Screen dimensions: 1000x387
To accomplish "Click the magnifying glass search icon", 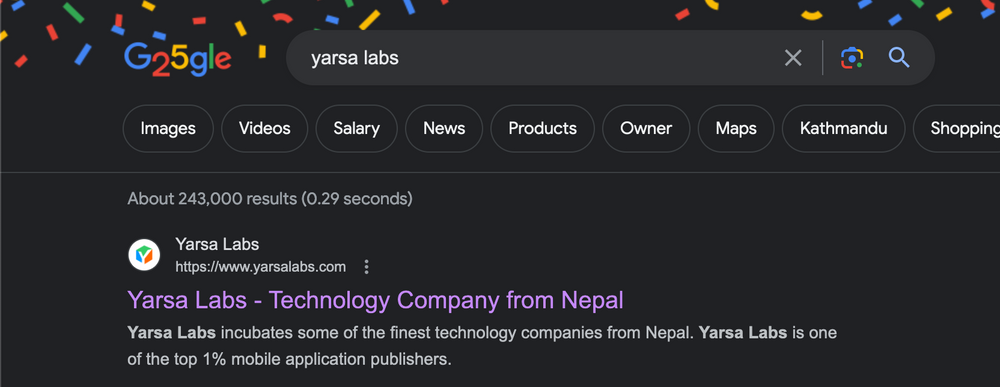I will [x=899, y=58].
